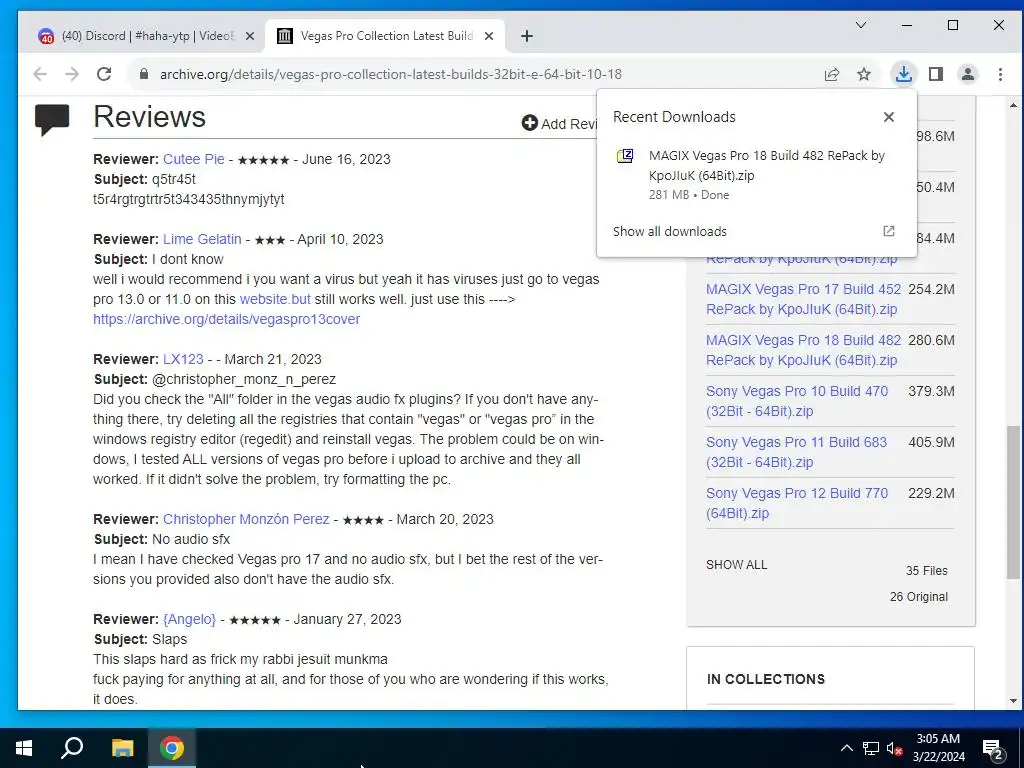This screenshot has width=1024, height=768.
Task: View site information padlock icon
Action: (x=144, y=74)
